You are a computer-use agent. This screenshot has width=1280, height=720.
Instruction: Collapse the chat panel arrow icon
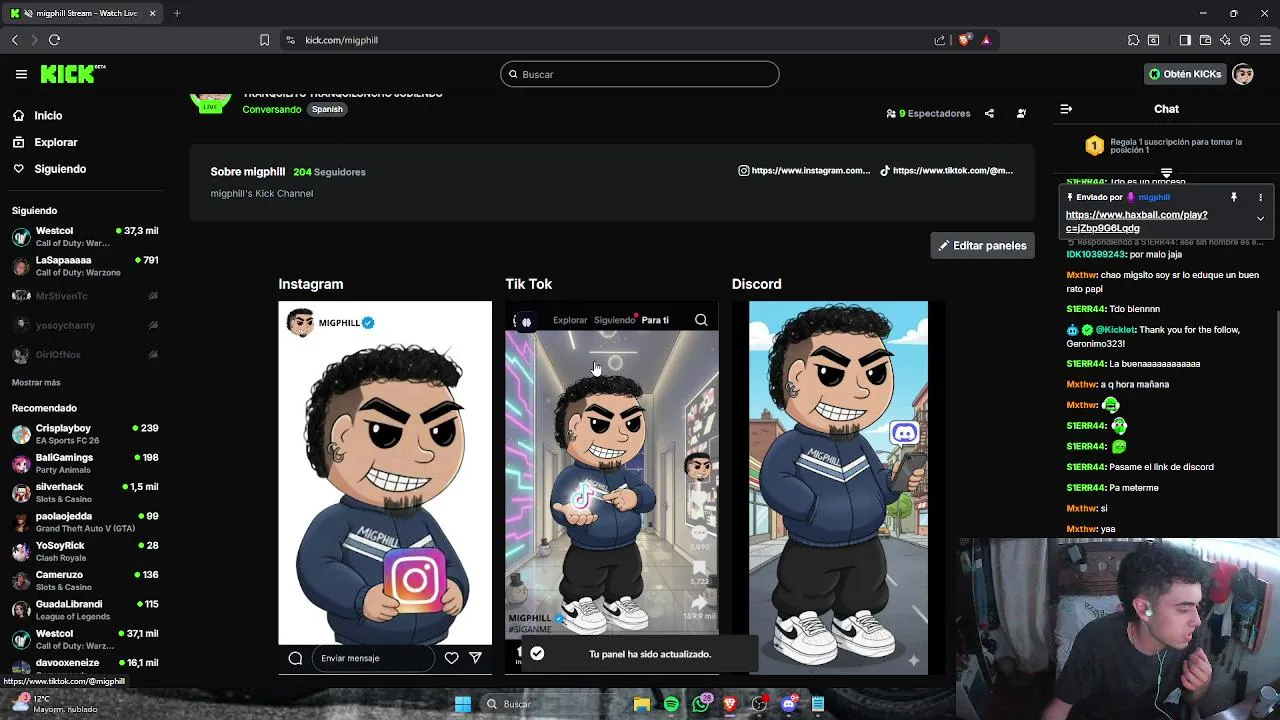pos(1066,109)
